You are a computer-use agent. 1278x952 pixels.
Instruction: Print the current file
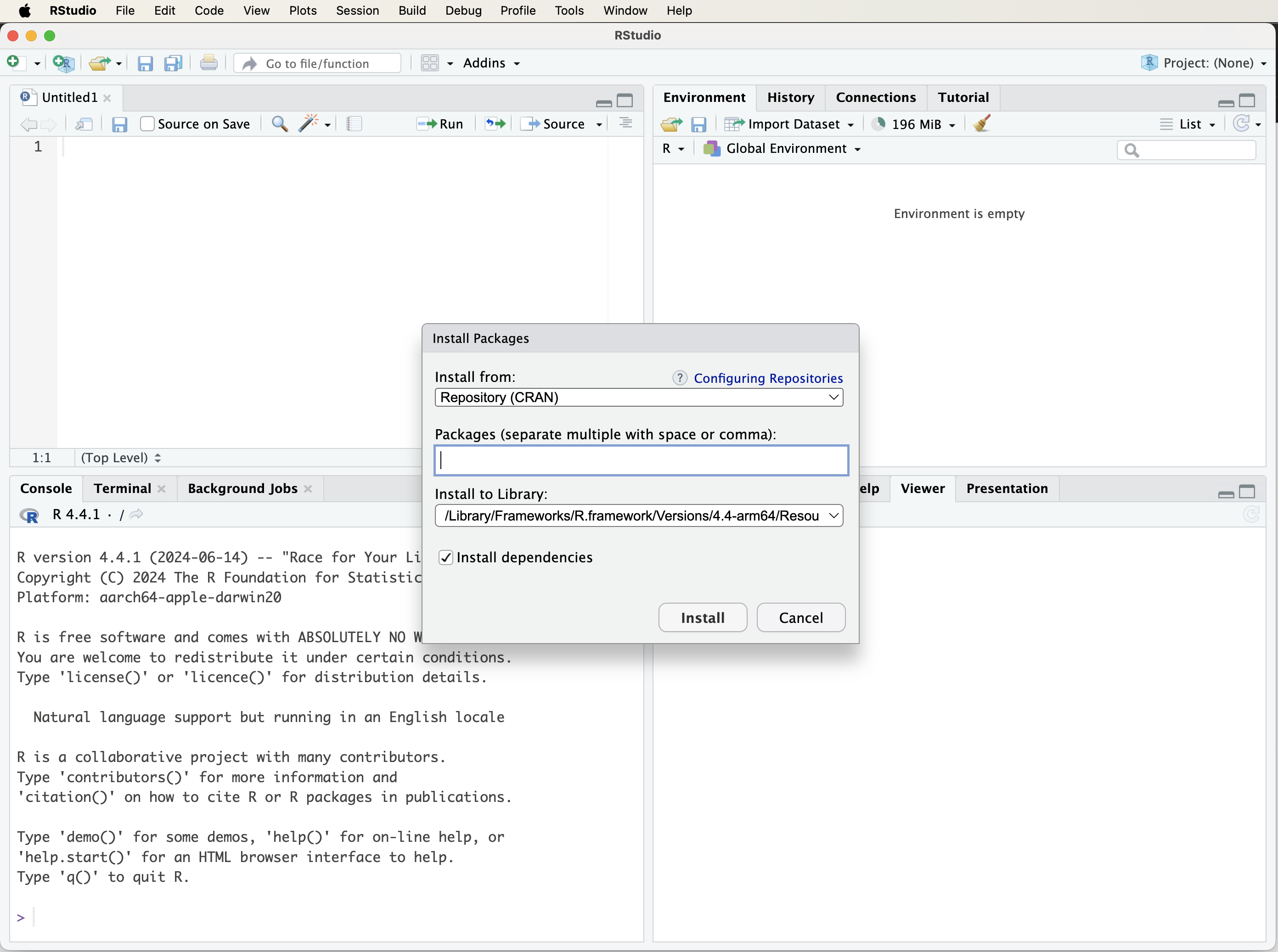coord(208,63)
